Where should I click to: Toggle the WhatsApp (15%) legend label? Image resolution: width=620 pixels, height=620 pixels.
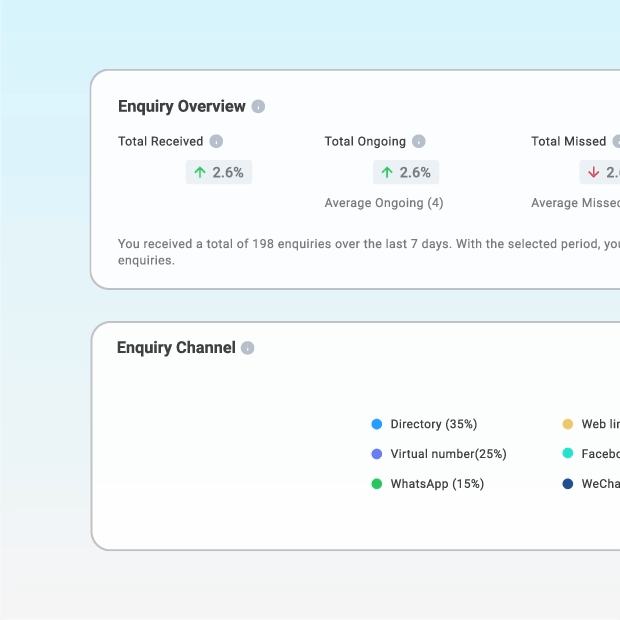pos(437,484)
